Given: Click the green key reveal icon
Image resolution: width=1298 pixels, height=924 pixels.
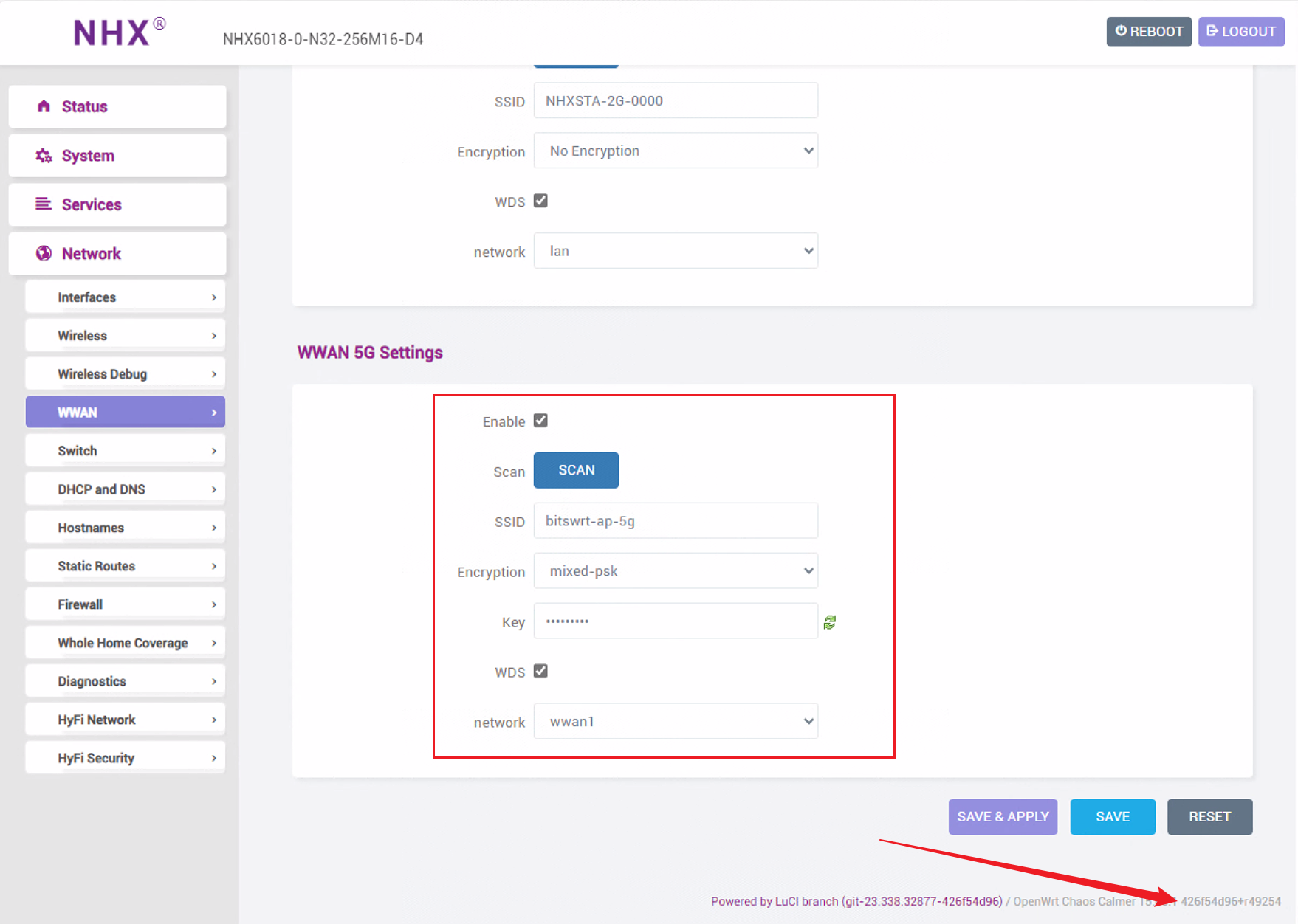Looking at the screenshot, I should (x=830, y=622).
